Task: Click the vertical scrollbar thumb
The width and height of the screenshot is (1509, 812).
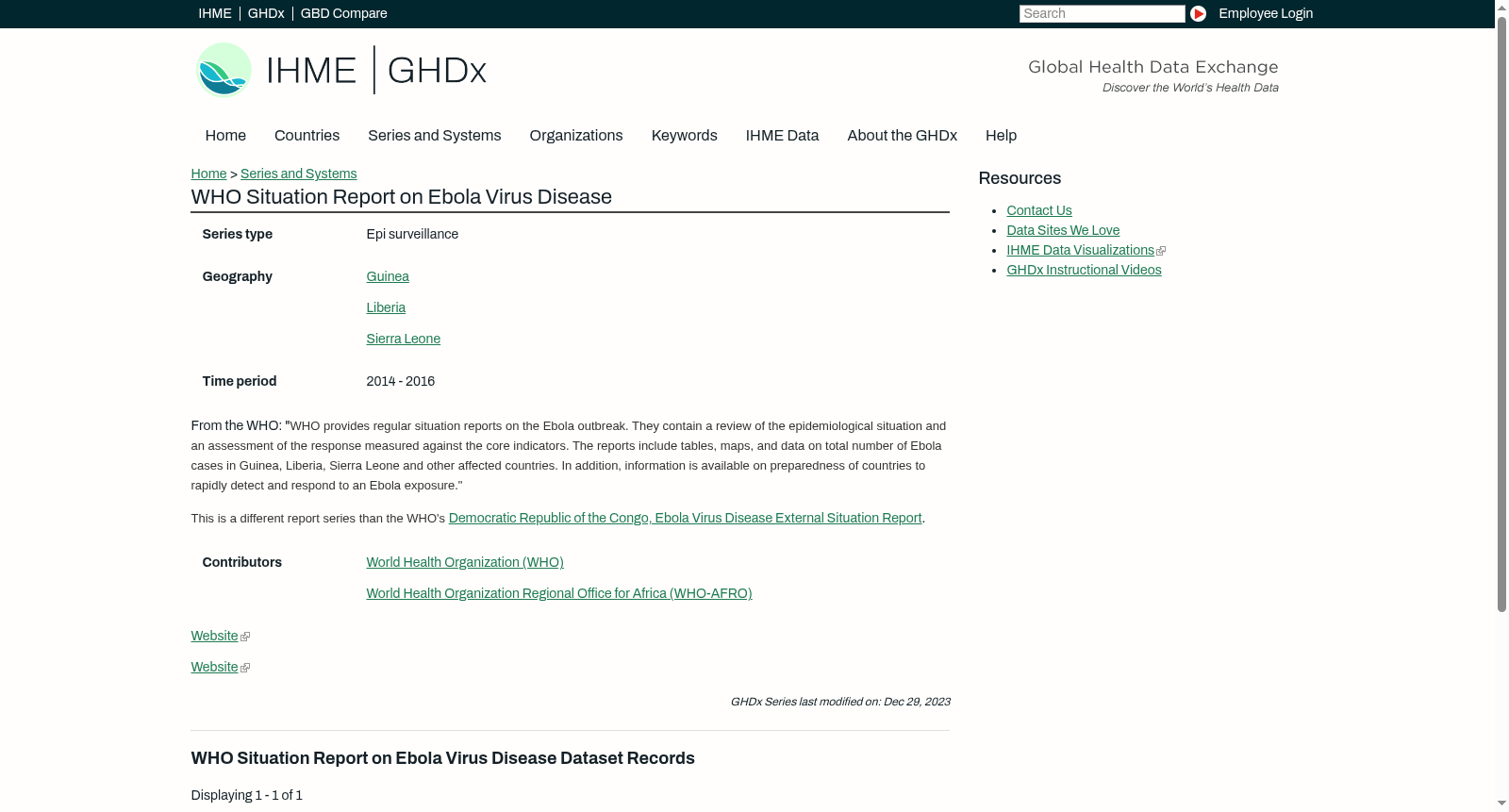Action: (1501, 314)
